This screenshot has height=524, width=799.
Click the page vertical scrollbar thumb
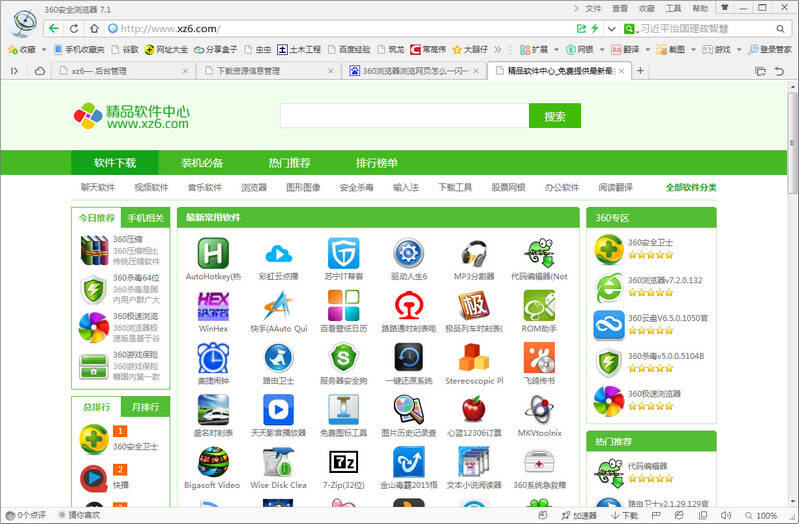click(x=792, y=143)
